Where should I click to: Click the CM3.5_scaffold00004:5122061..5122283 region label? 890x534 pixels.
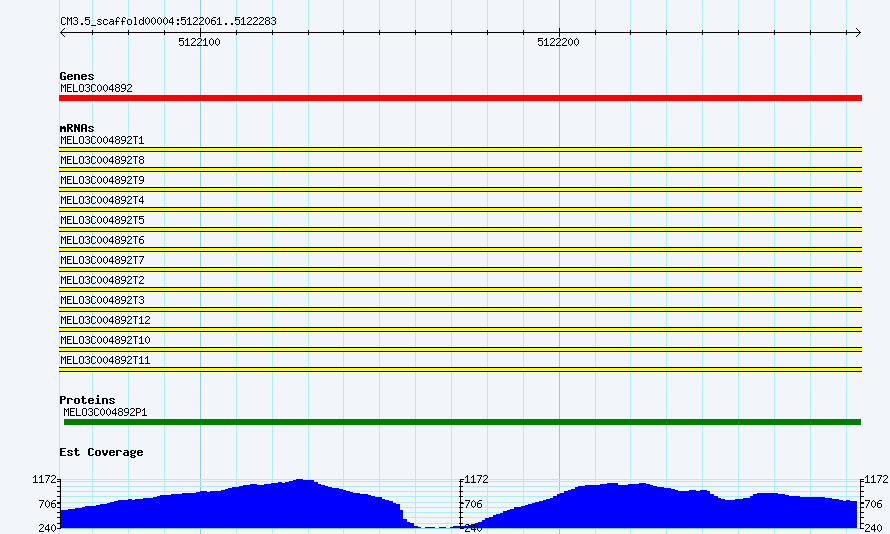(169, 21)
